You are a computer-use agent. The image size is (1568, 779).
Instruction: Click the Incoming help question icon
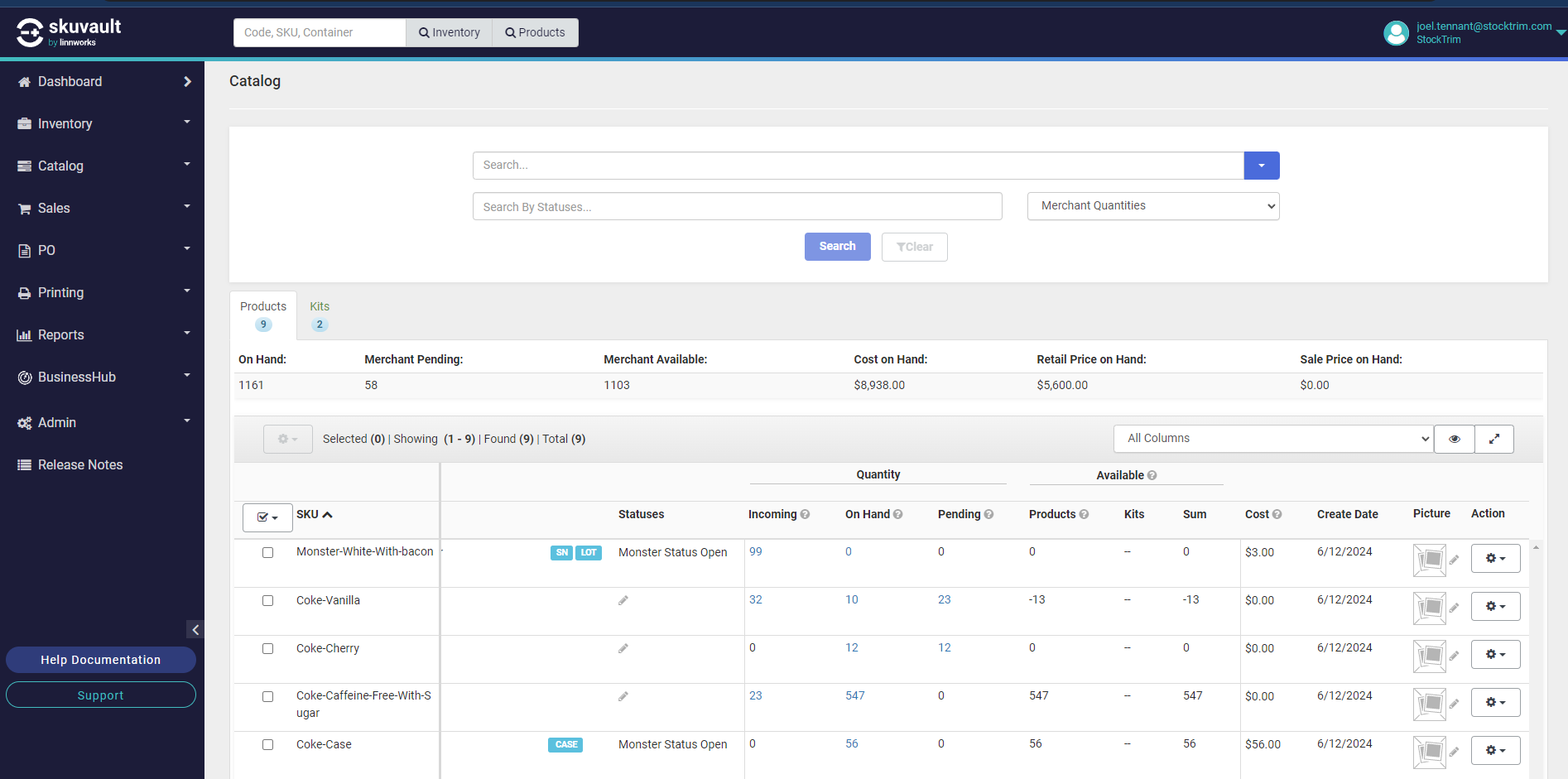[x=805, y=515]
